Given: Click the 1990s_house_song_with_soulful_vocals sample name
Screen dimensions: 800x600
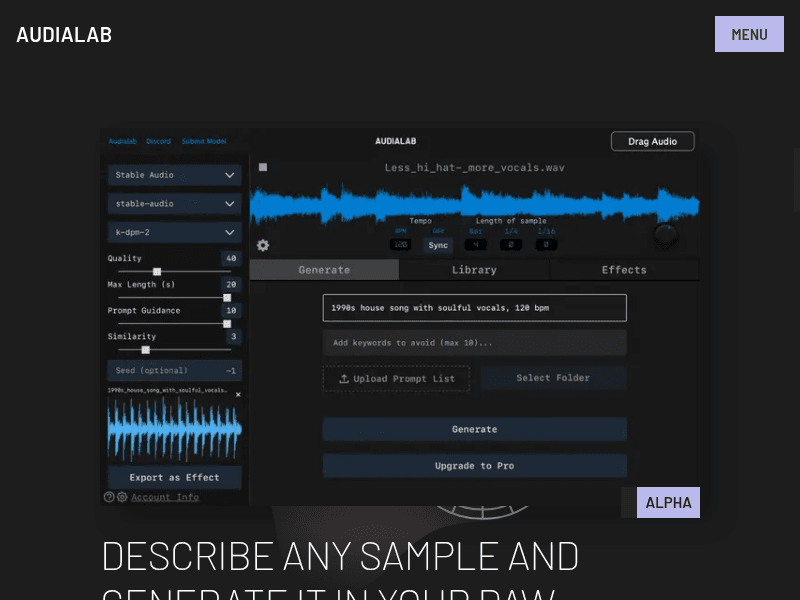Looking at the screenshot, I should tap(167, 390).
